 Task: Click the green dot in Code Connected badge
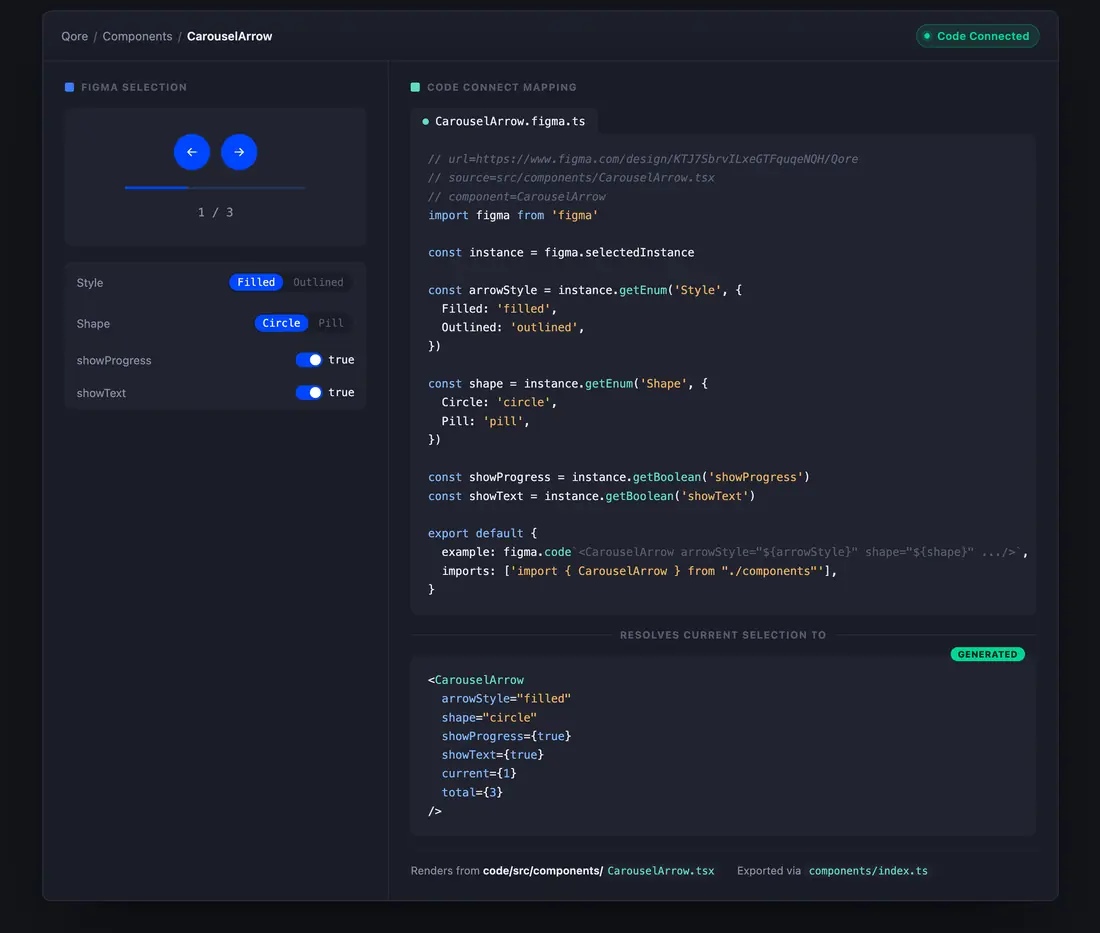point(927,36)
